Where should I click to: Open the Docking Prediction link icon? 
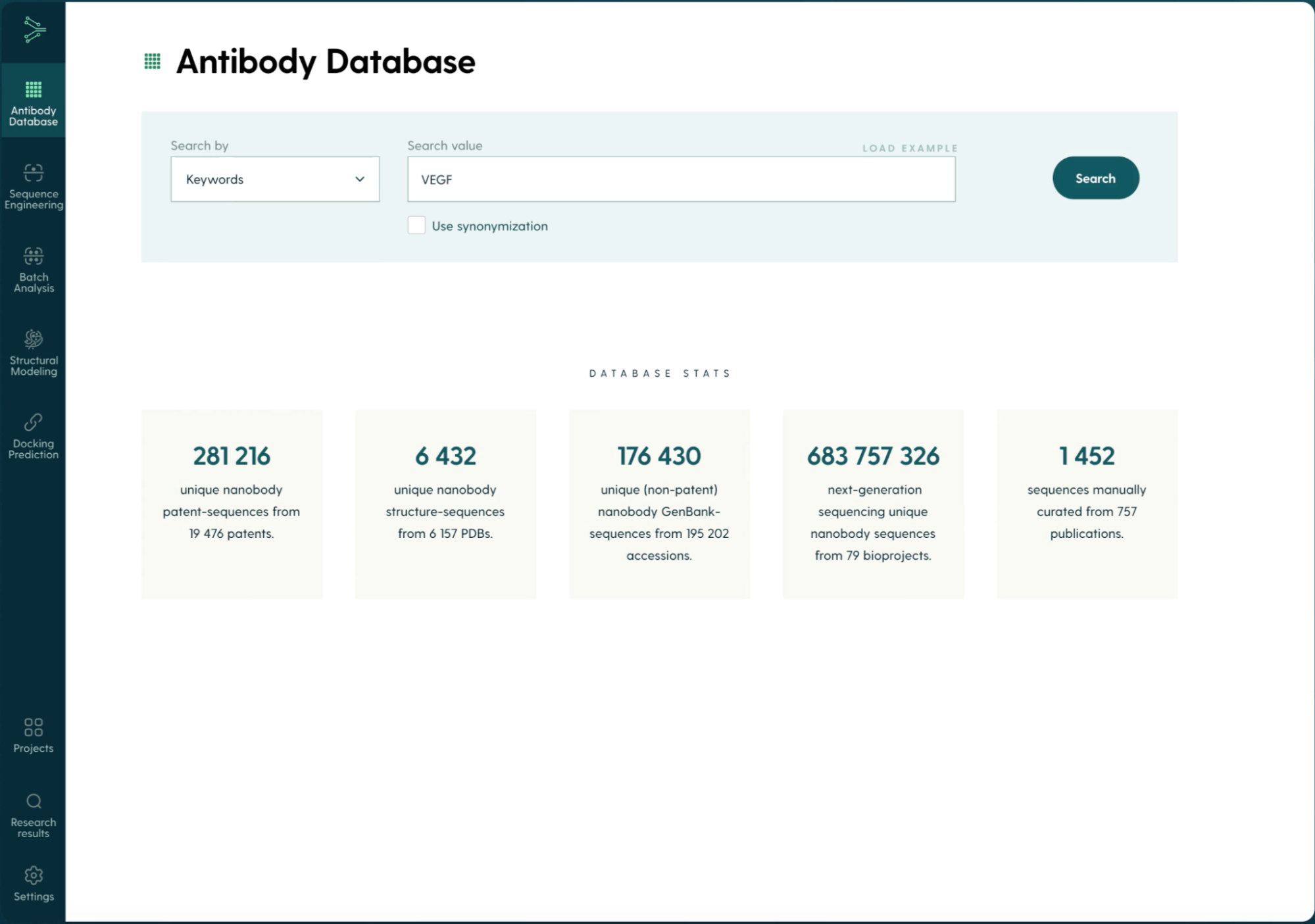tap(34, 422)
